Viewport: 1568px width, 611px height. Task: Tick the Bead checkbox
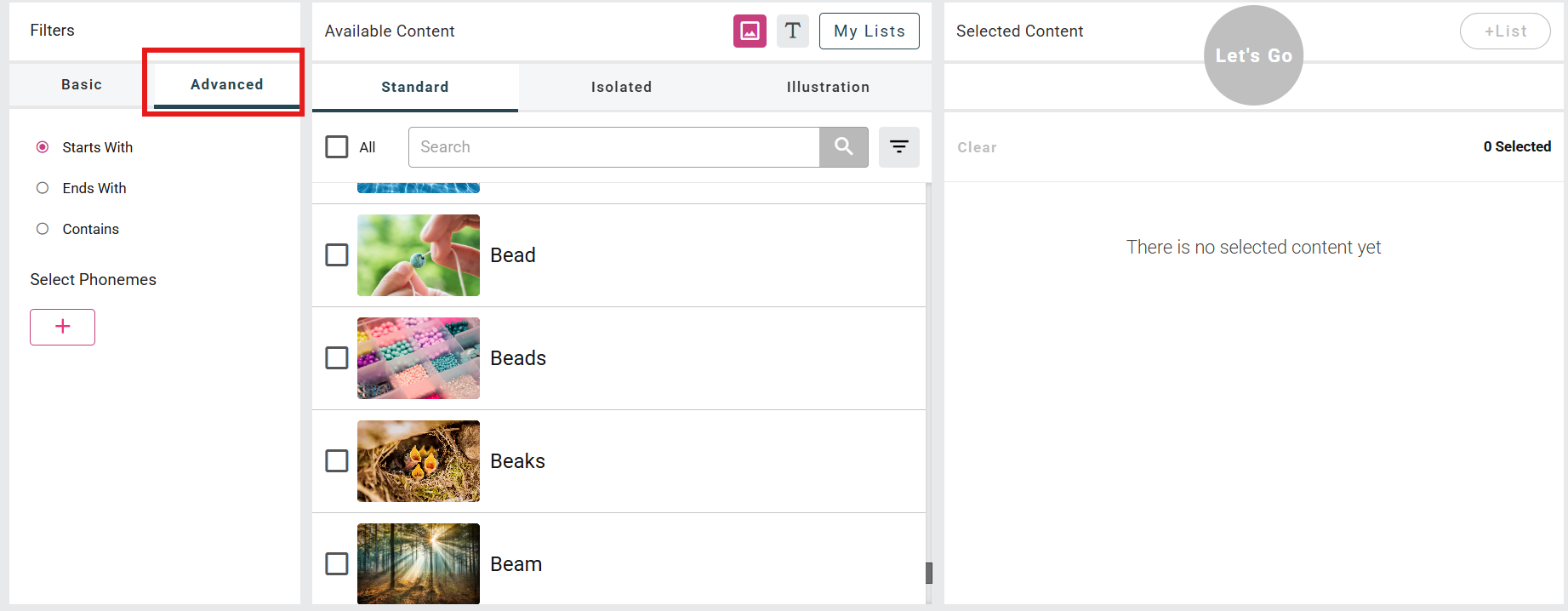337,255
